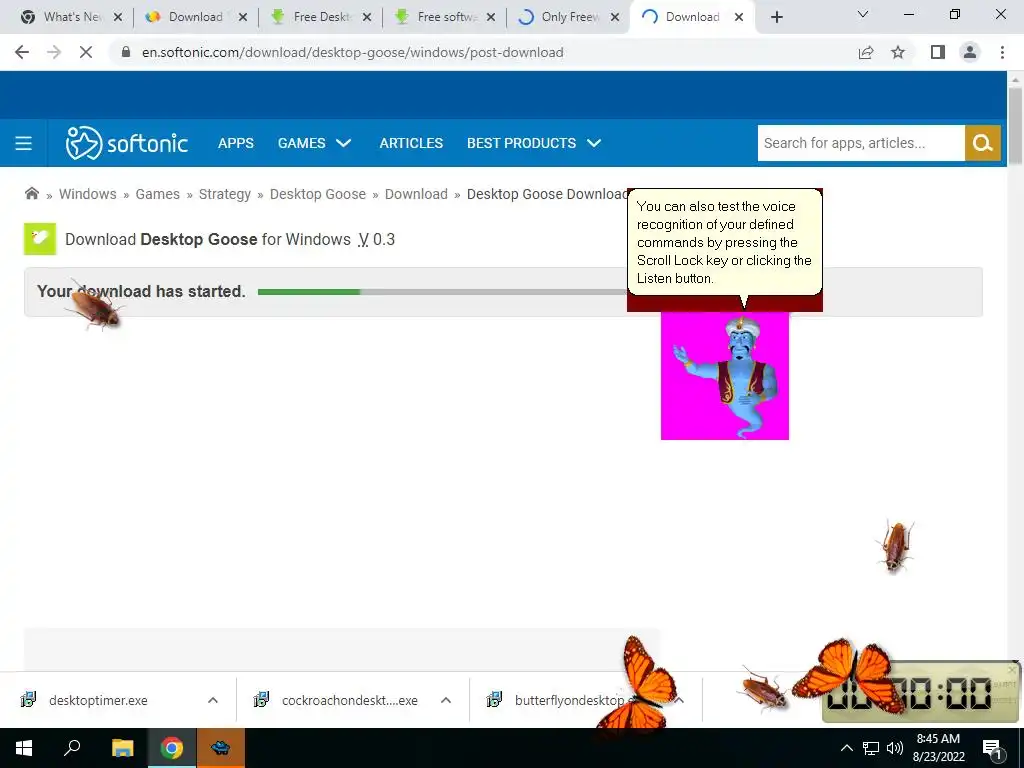Open the APPS menu item
Image resolution: width=1024 pixels, height=768 pixels.
236,143
